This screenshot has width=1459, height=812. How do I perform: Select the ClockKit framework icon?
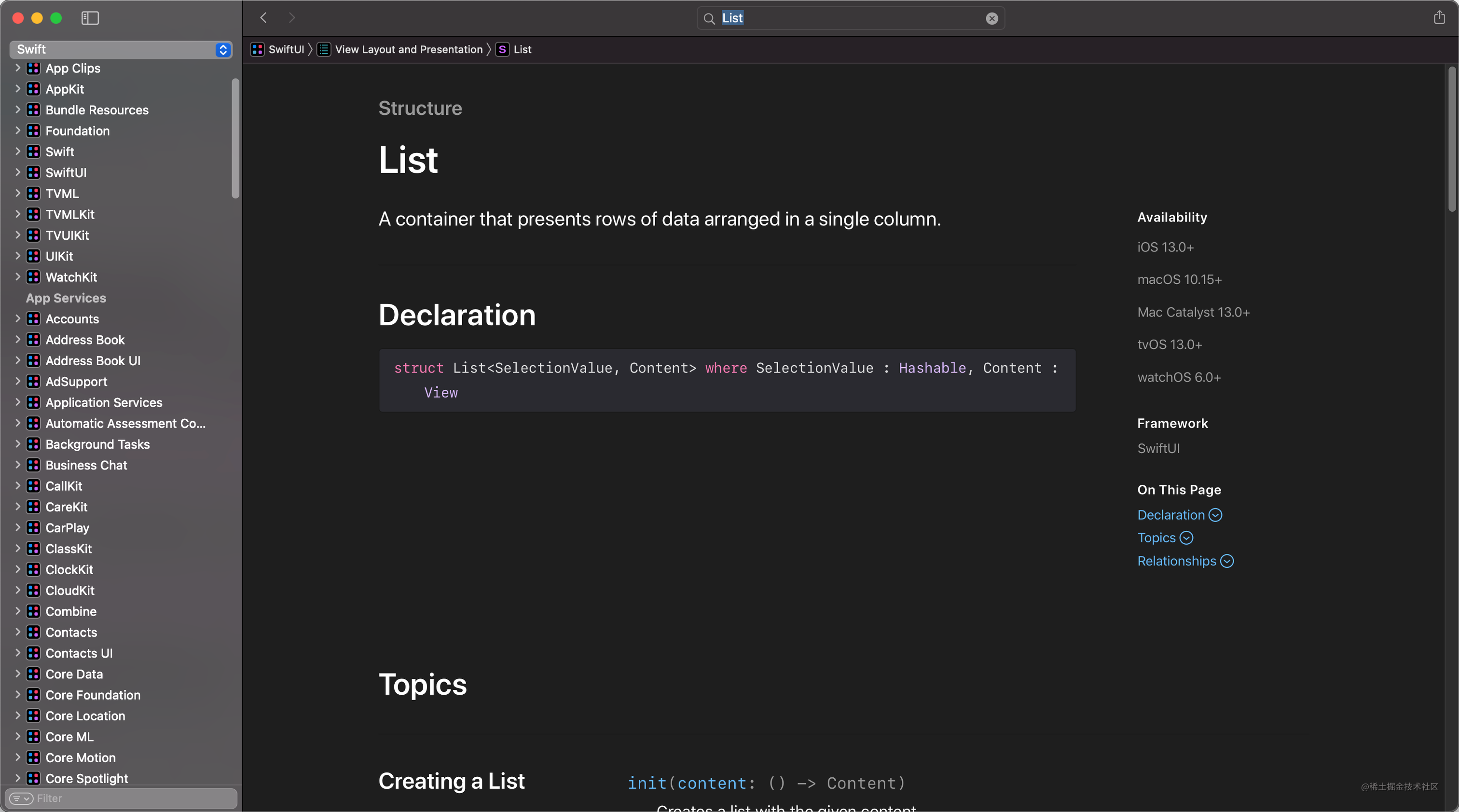[x=33, y=570]
